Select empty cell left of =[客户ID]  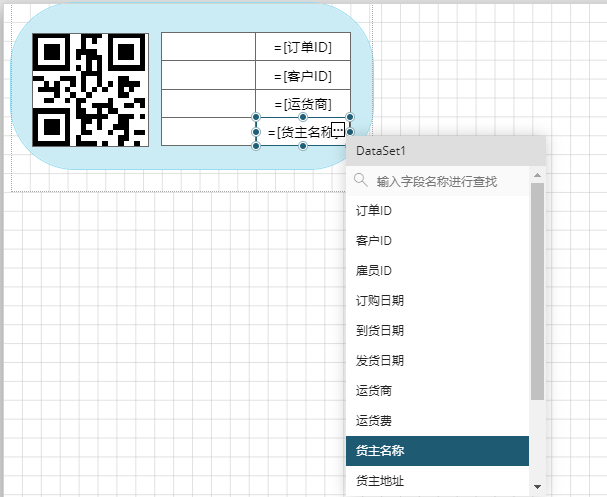point(208,75)
